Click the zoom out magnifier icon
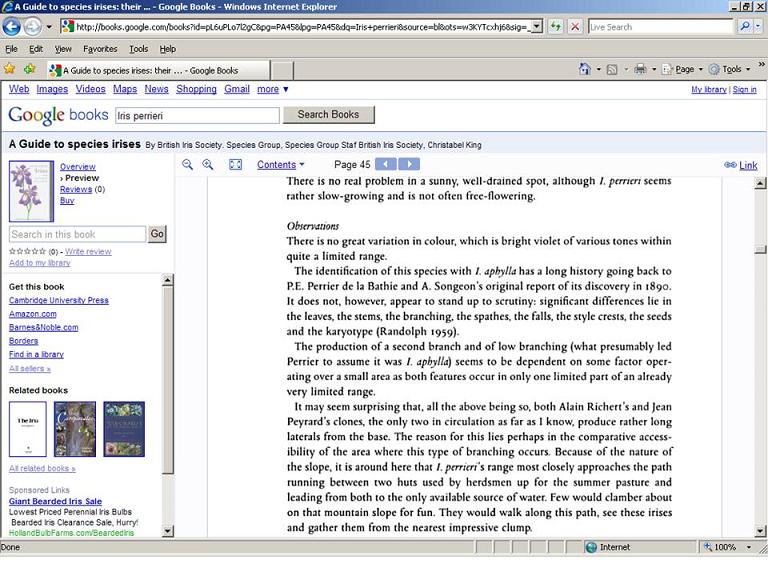Viewport: 768px width, 576px height. point(187,165)
